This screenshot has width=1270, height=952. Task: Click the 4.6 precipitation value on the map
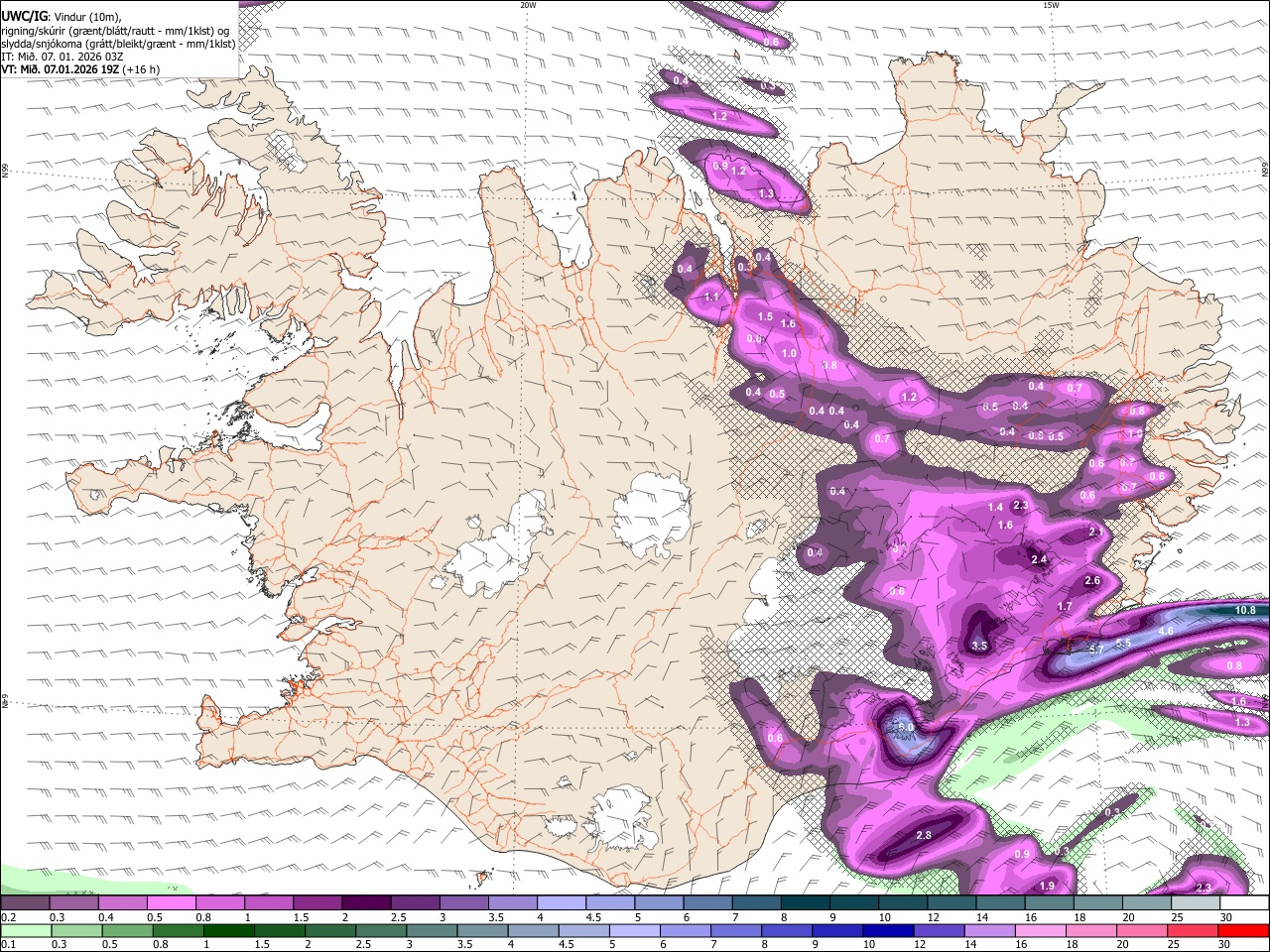pos(1166,631)
